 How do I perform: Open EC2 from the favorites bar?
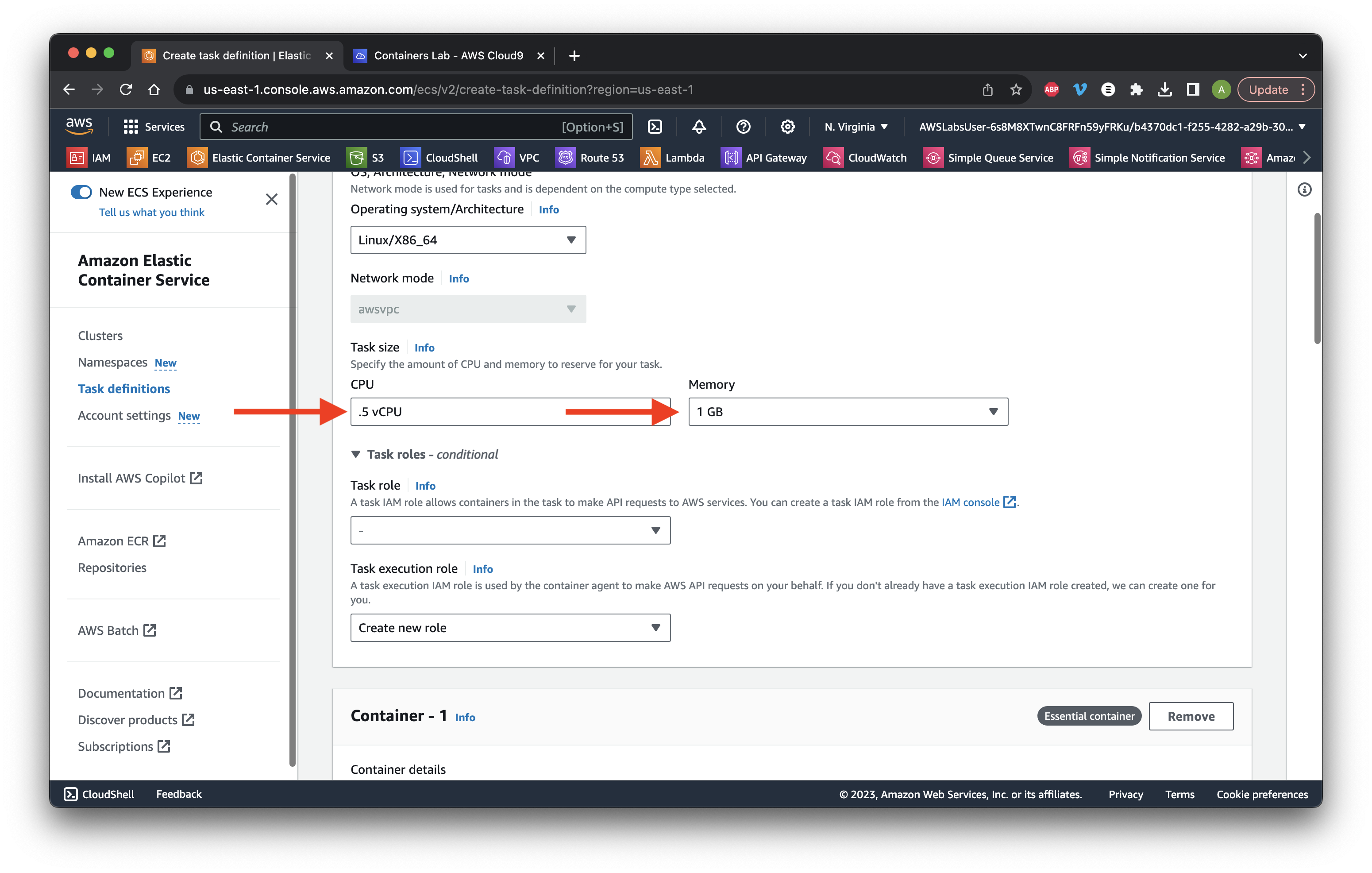(x=149, y=158)
